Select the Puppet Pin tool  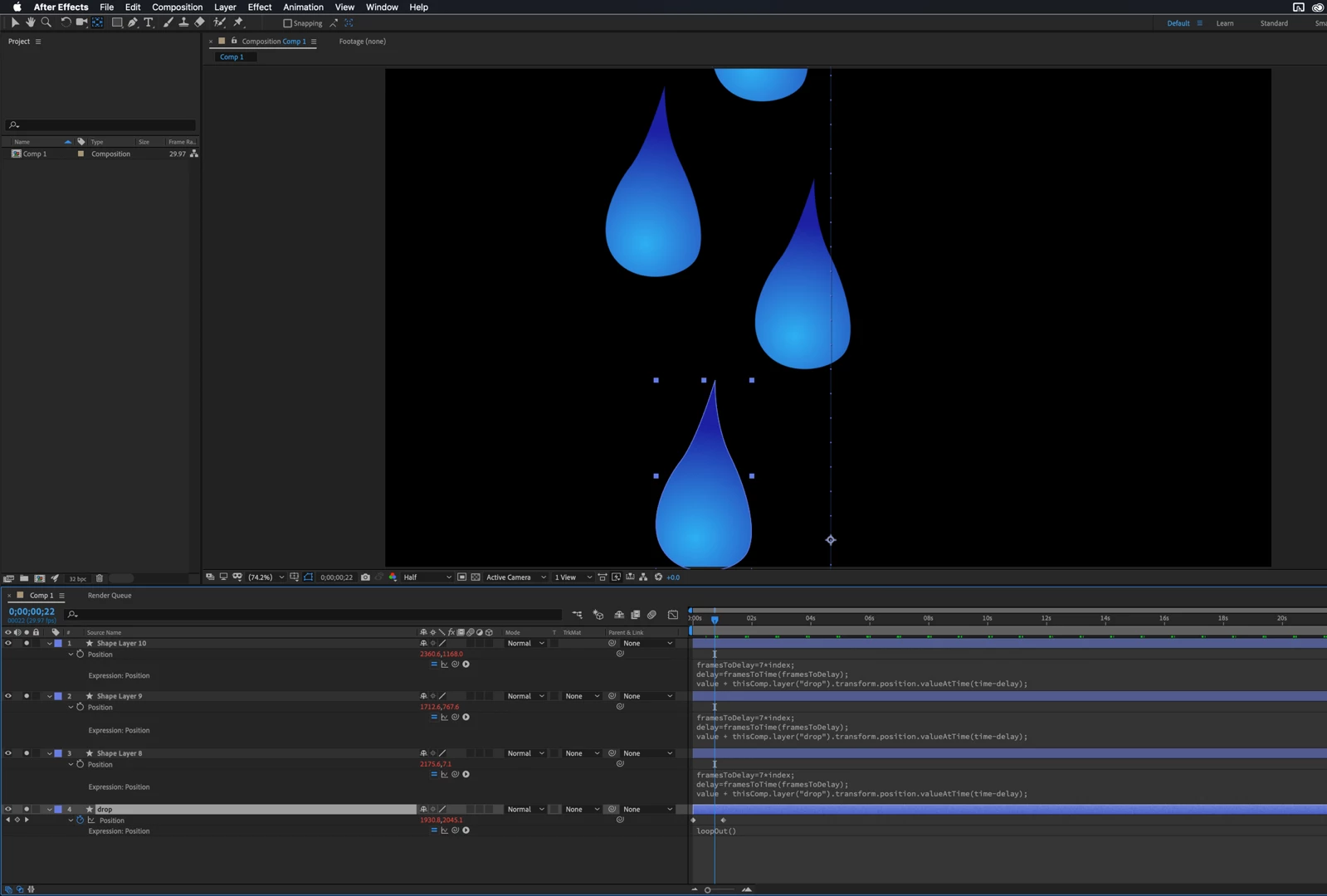coord(238,22)
